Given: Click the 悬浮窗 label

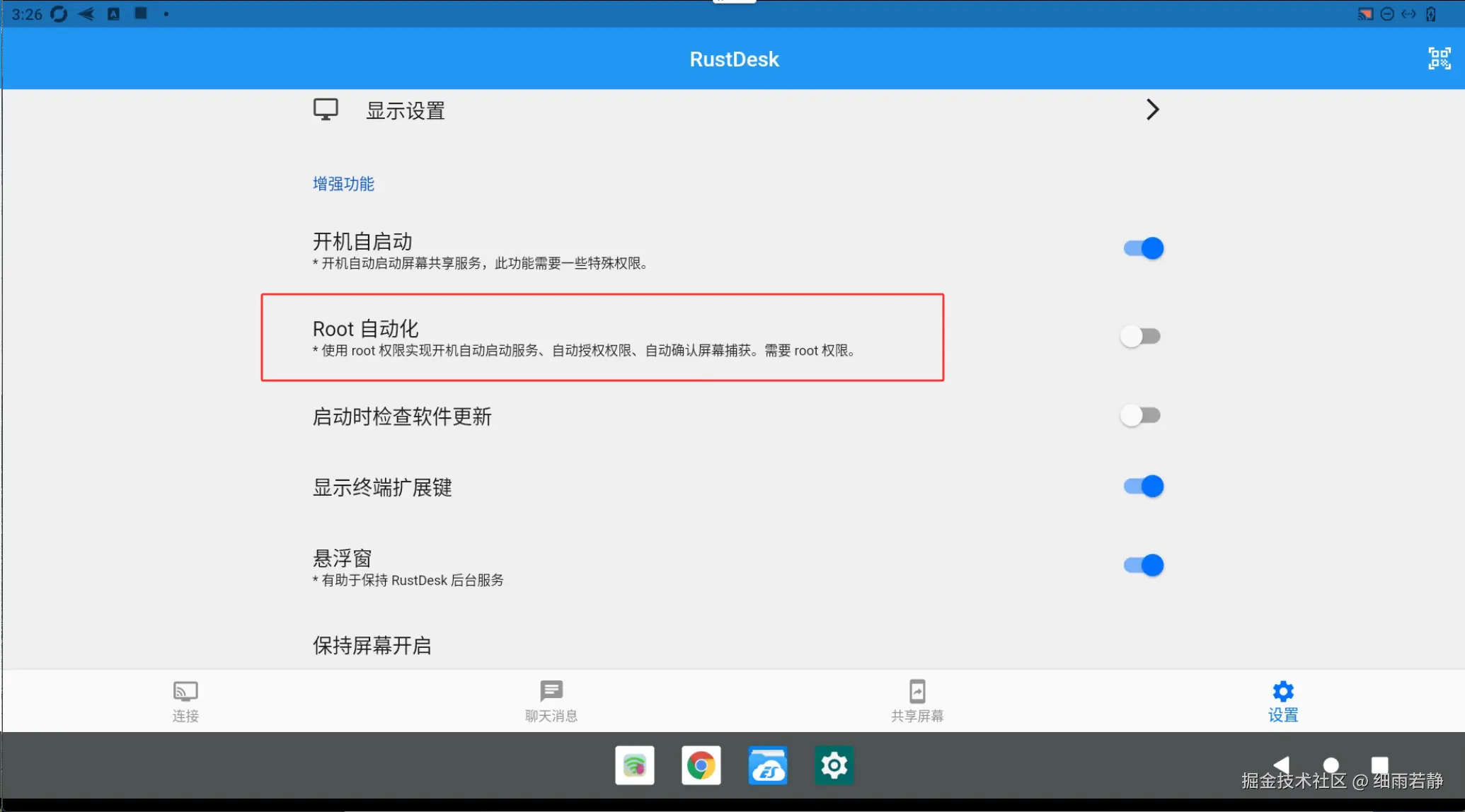Looking at the screenshot, I should pos(343,558).
